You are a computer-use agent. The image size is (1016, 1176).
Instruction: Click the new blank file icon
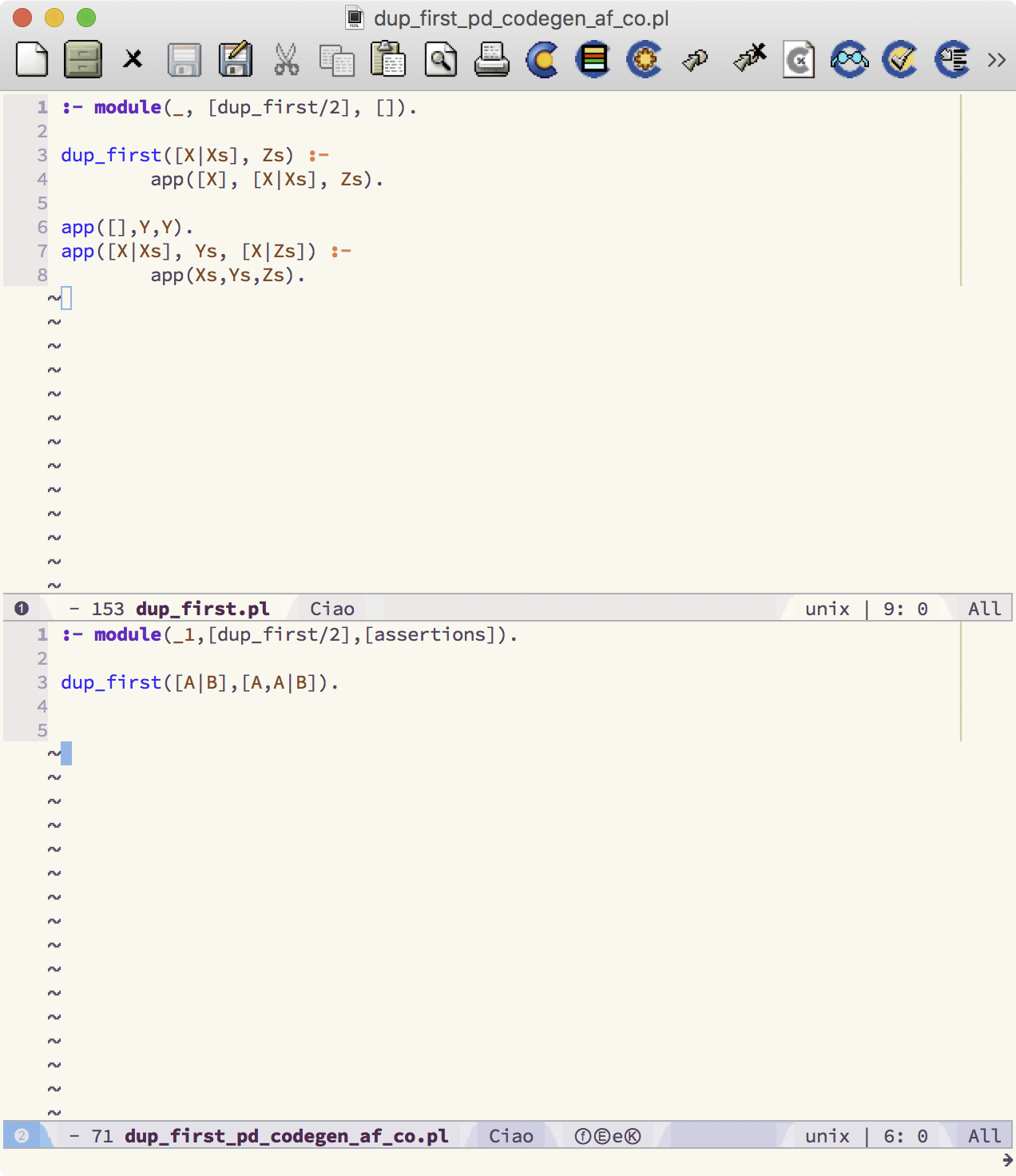pyautogui.click(x=32, y=60)
